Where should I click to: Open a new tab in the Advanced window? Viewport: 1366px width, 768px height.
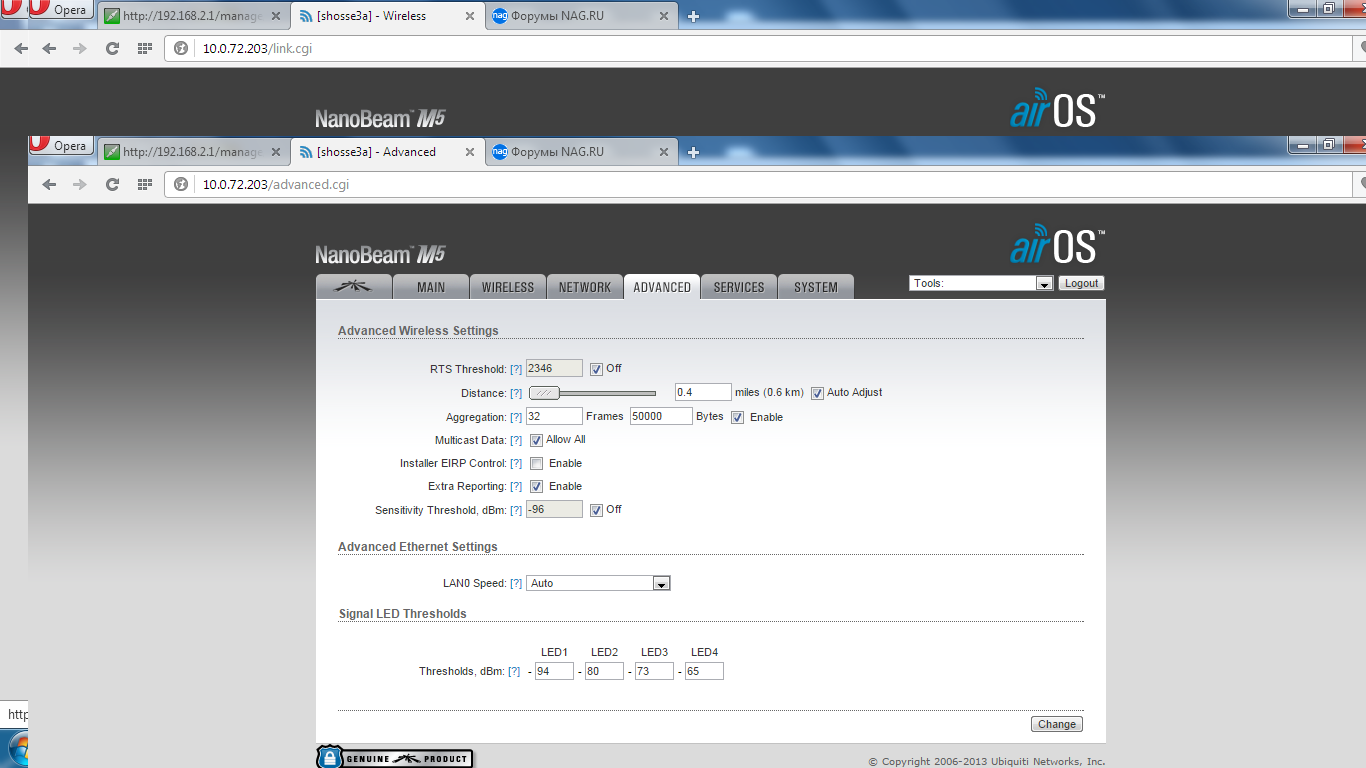click(x=693, y=152)
